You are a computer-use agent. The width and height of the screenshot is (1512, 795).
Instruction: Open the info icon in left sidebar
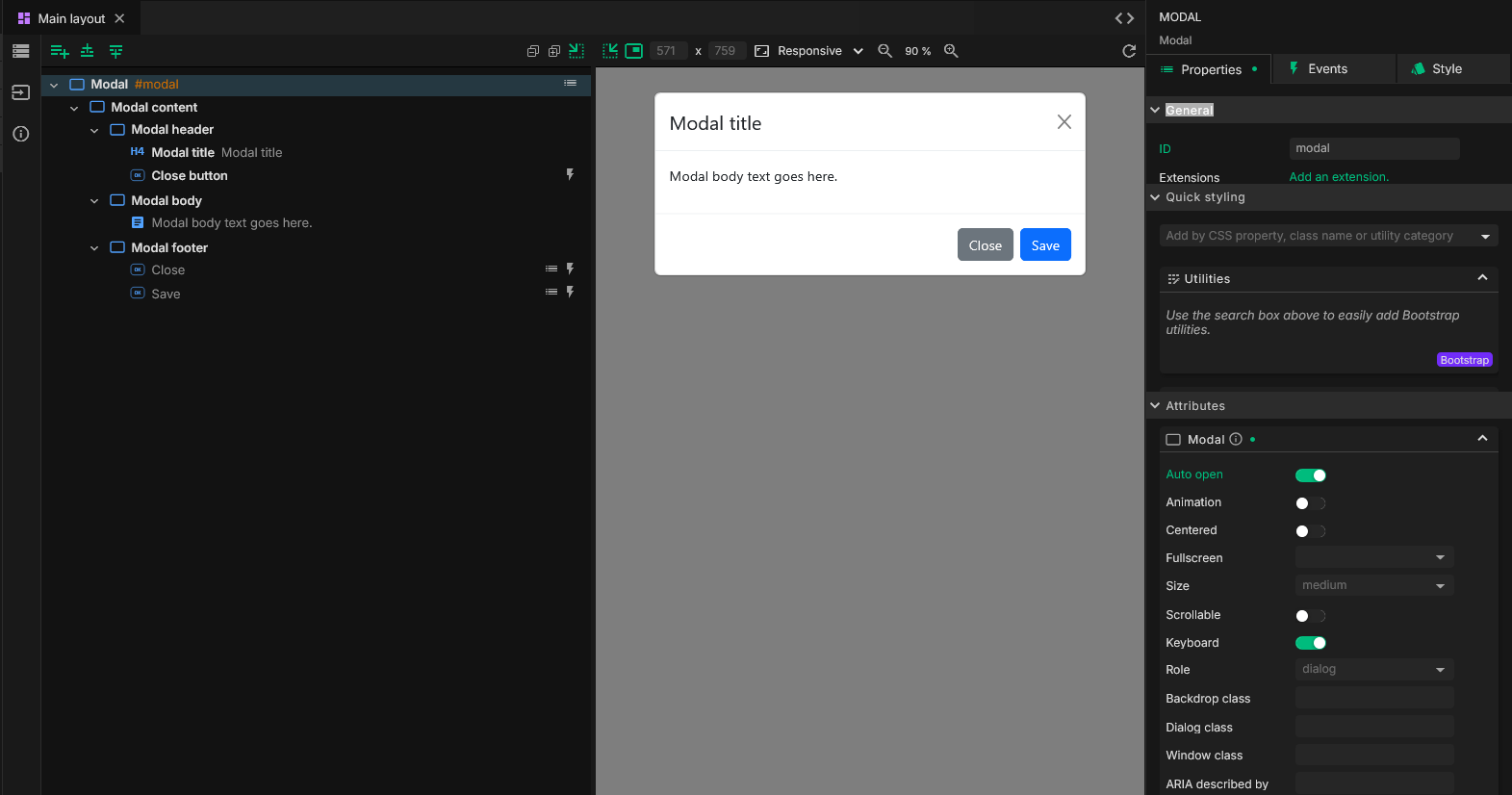coord(21,134)
